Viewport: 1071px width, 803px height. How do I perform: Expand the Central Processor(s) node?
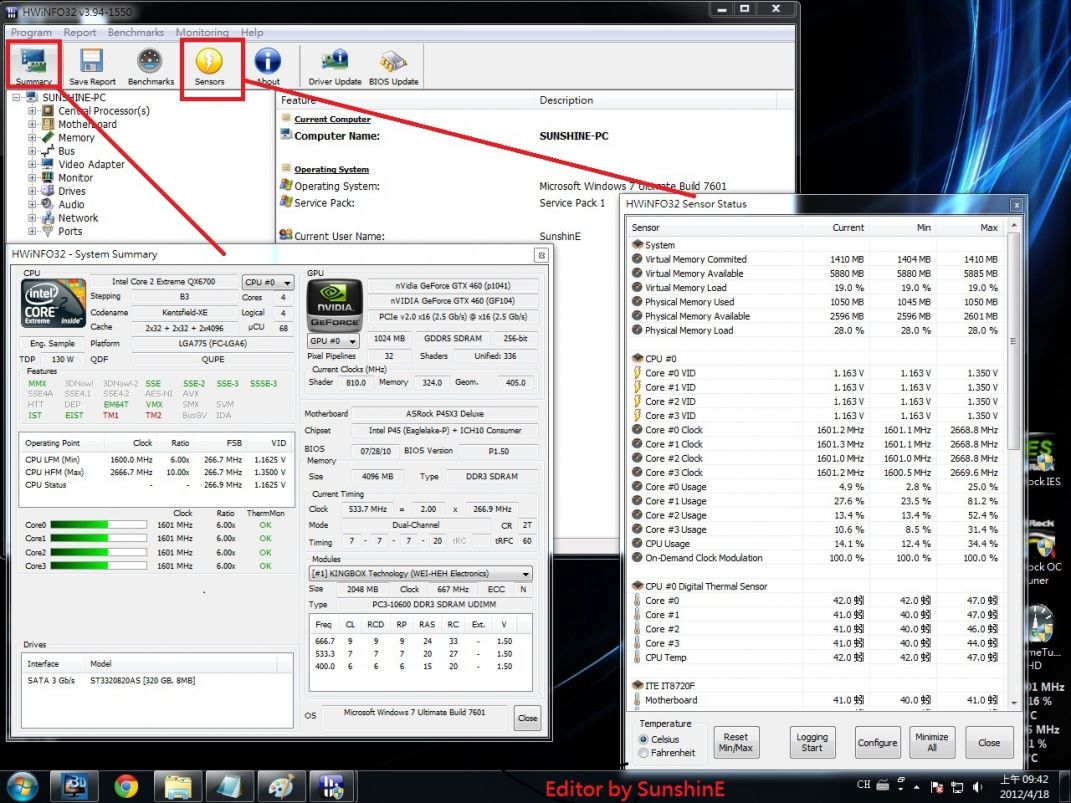pyautogui.click(x=31, y=111)
